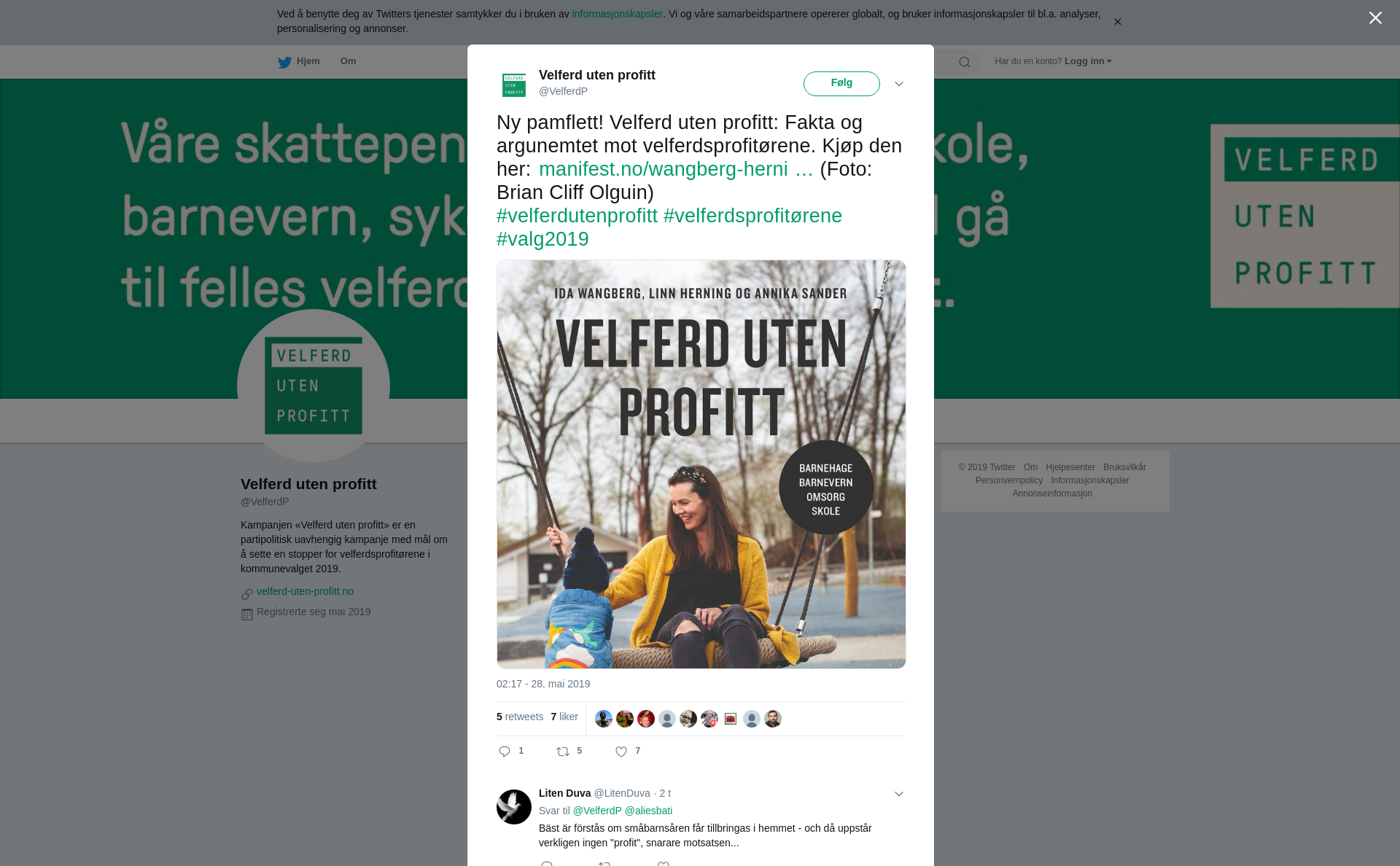The height and width of the screenshot is (866, 1400).
Task: Dismiss the cookie notice banner
Action: point(1117,22)
